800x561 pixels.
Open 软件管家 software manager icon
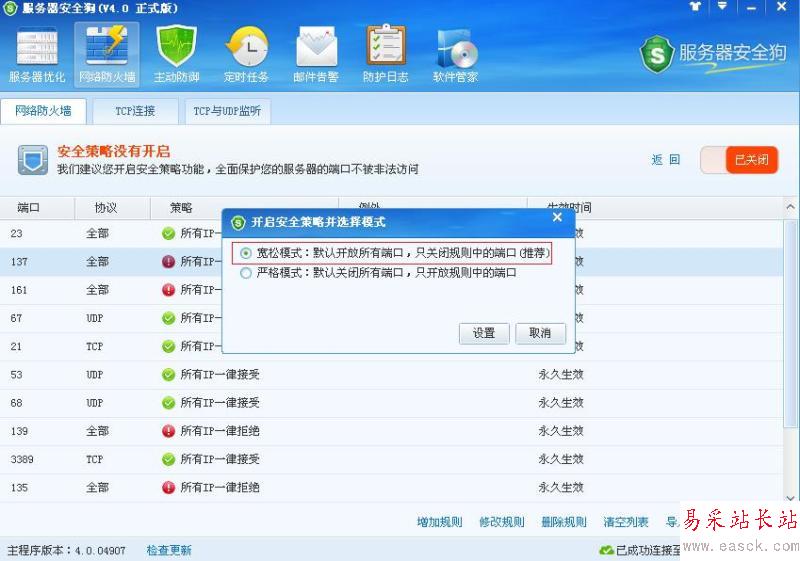(x=455, y=54)
